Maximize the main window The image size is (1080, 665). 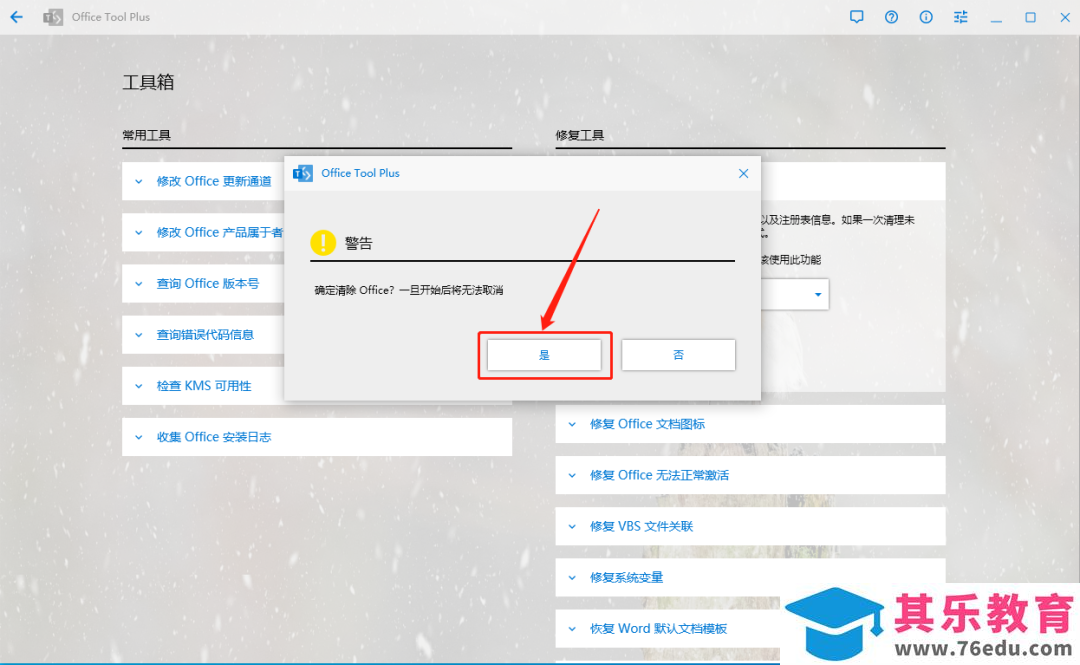coord(1030,17)
